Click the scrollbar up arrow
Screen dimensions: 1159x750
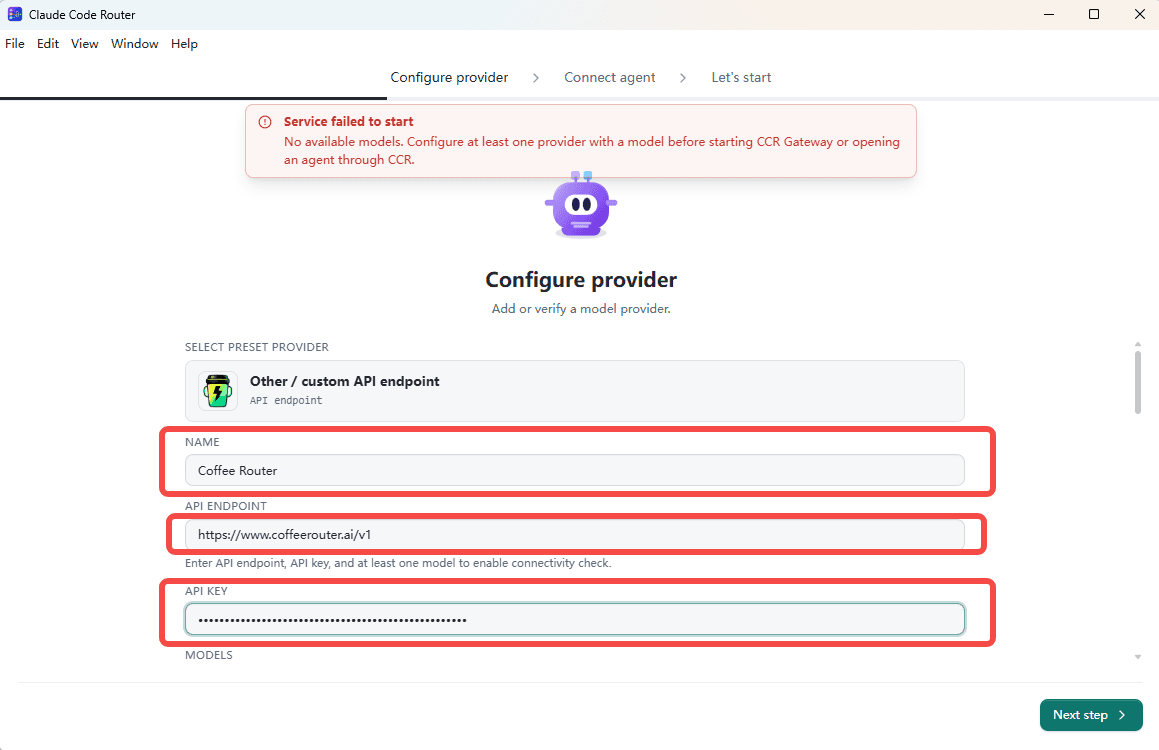pos(1138,344)
